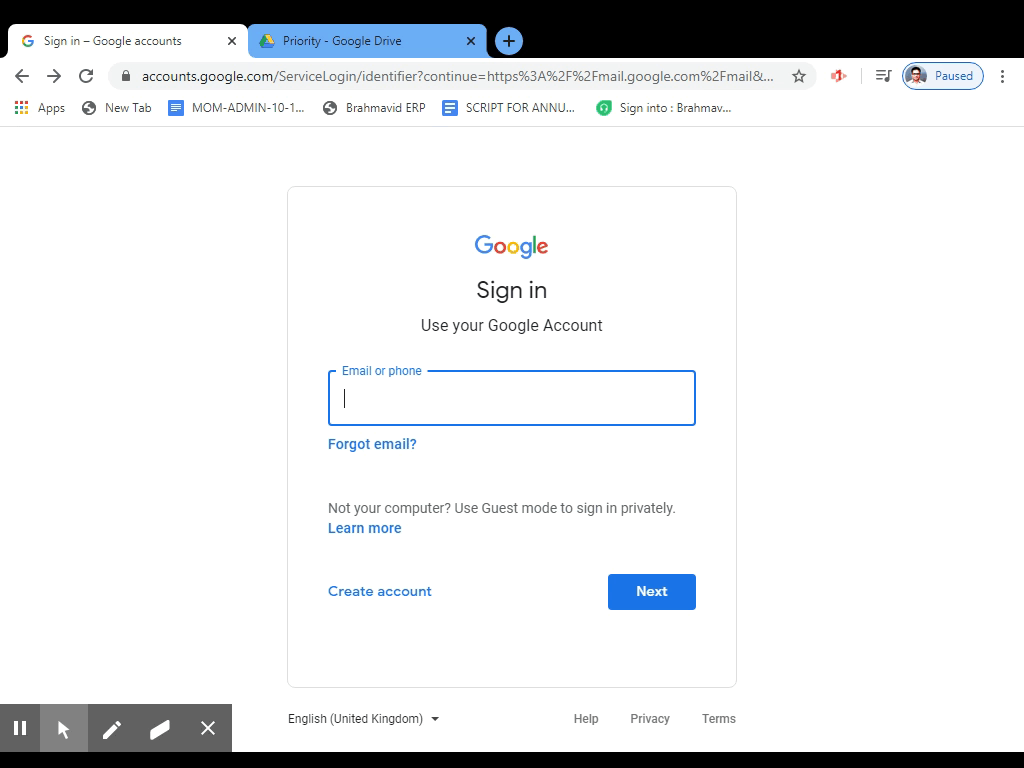
Task: Select the cursor pointer tool
Action: [x=64, y=728]
